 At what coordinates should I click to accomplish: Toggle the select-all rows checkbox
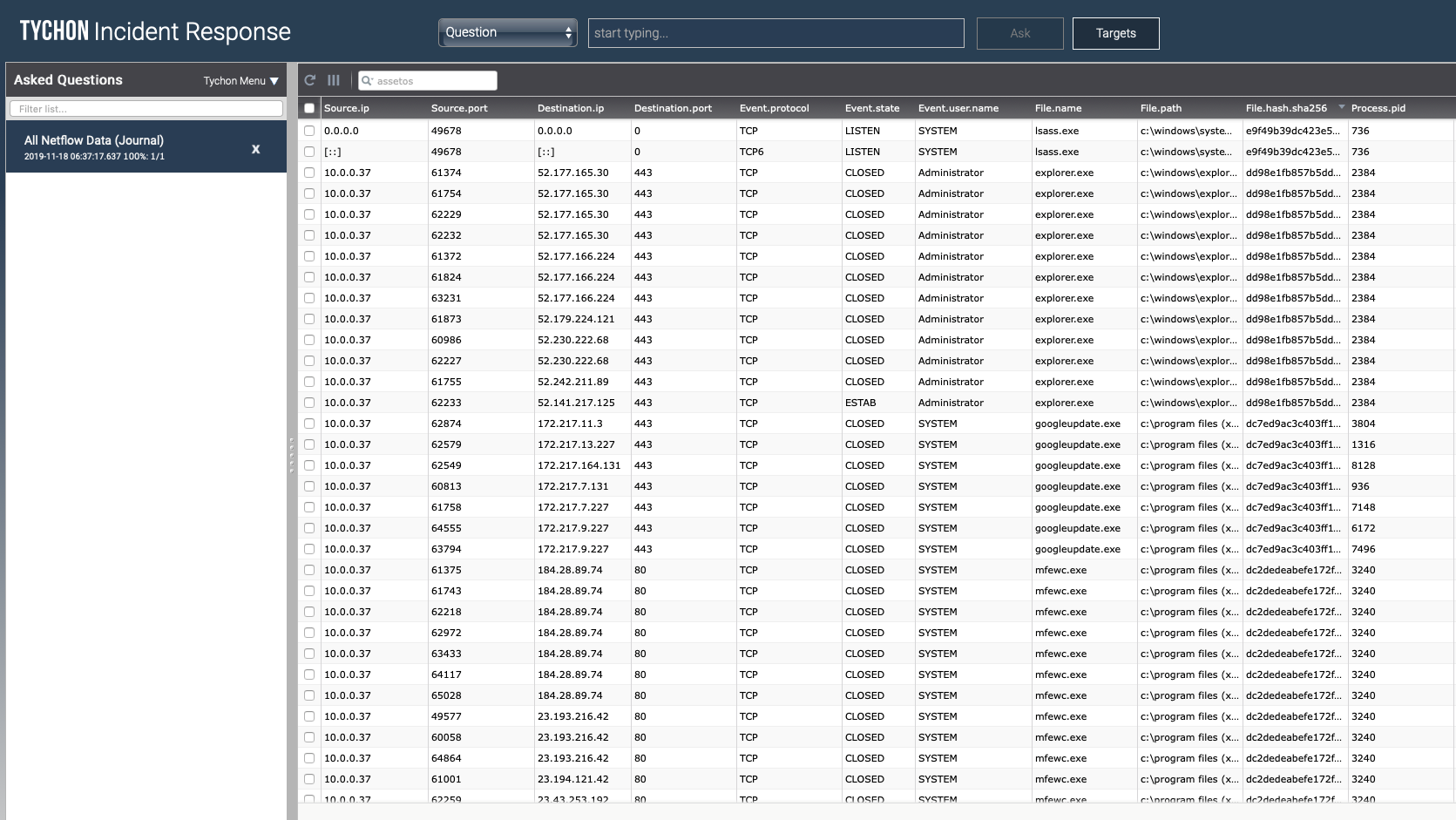[x=309, y=108]
